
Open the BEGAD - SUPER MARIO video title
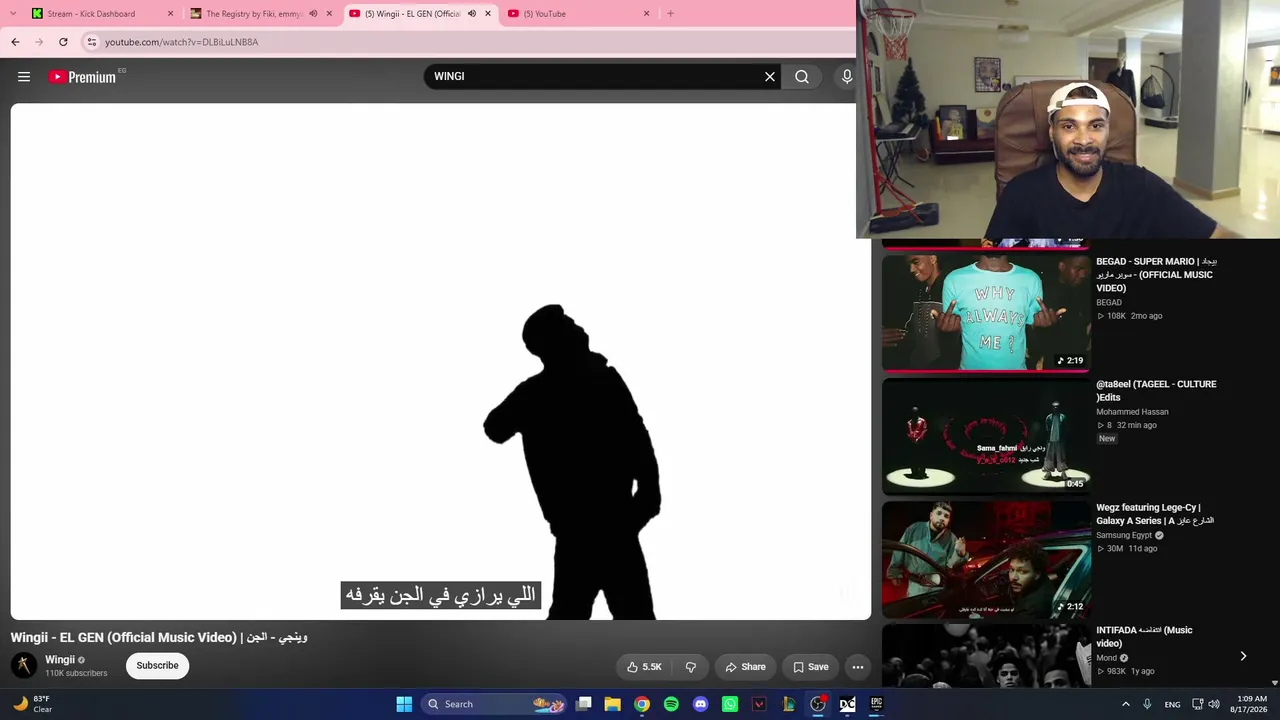[1156, 275]
